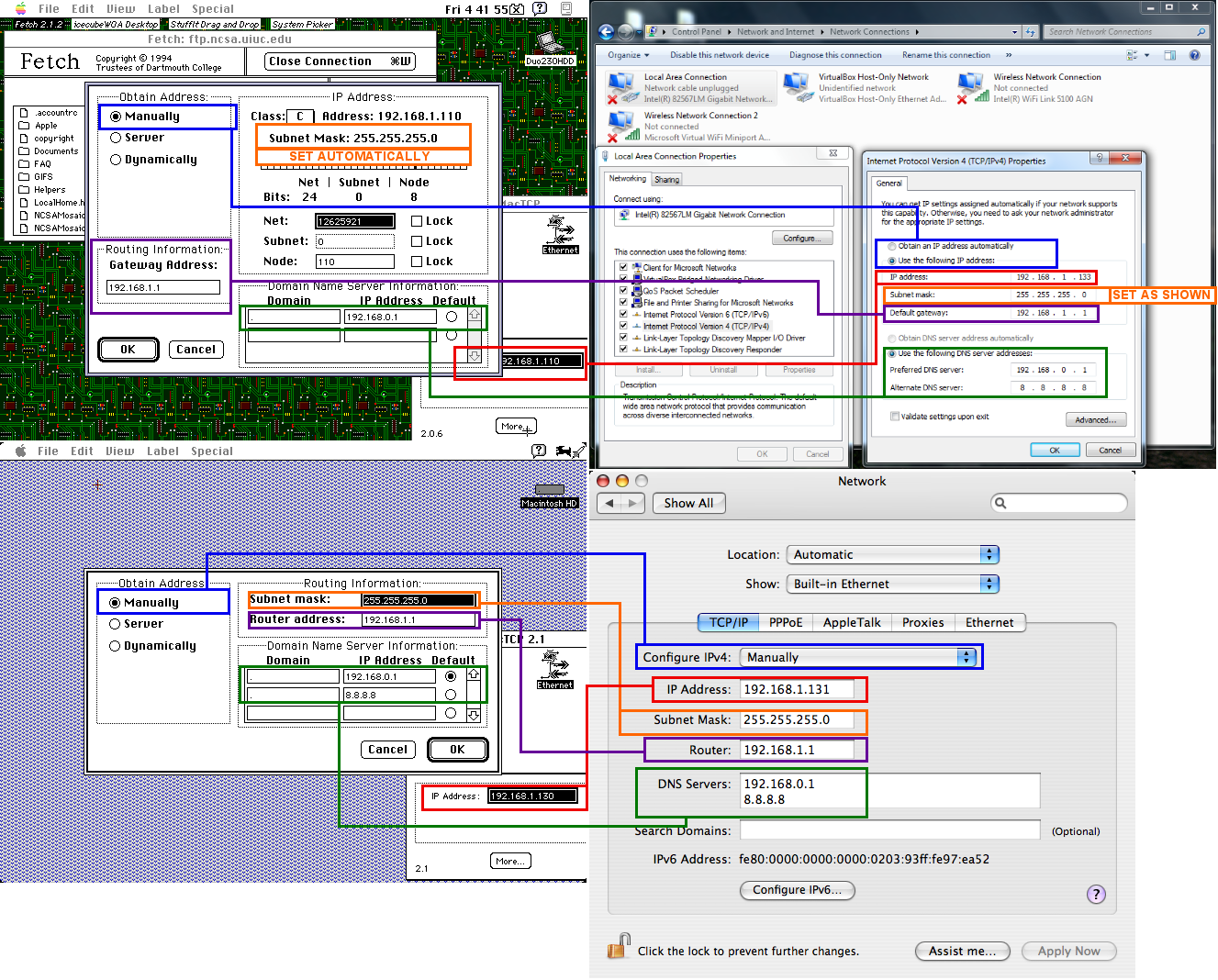Click Close Connection button in Fetch
The width and height of the screenshot is (1218, 980).
tap(340, 61)
